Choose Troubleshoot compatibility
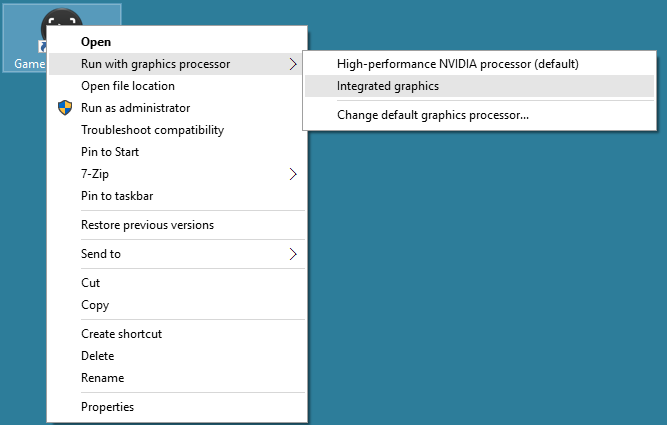Viewport: 667px width, 425px height. 152,130
